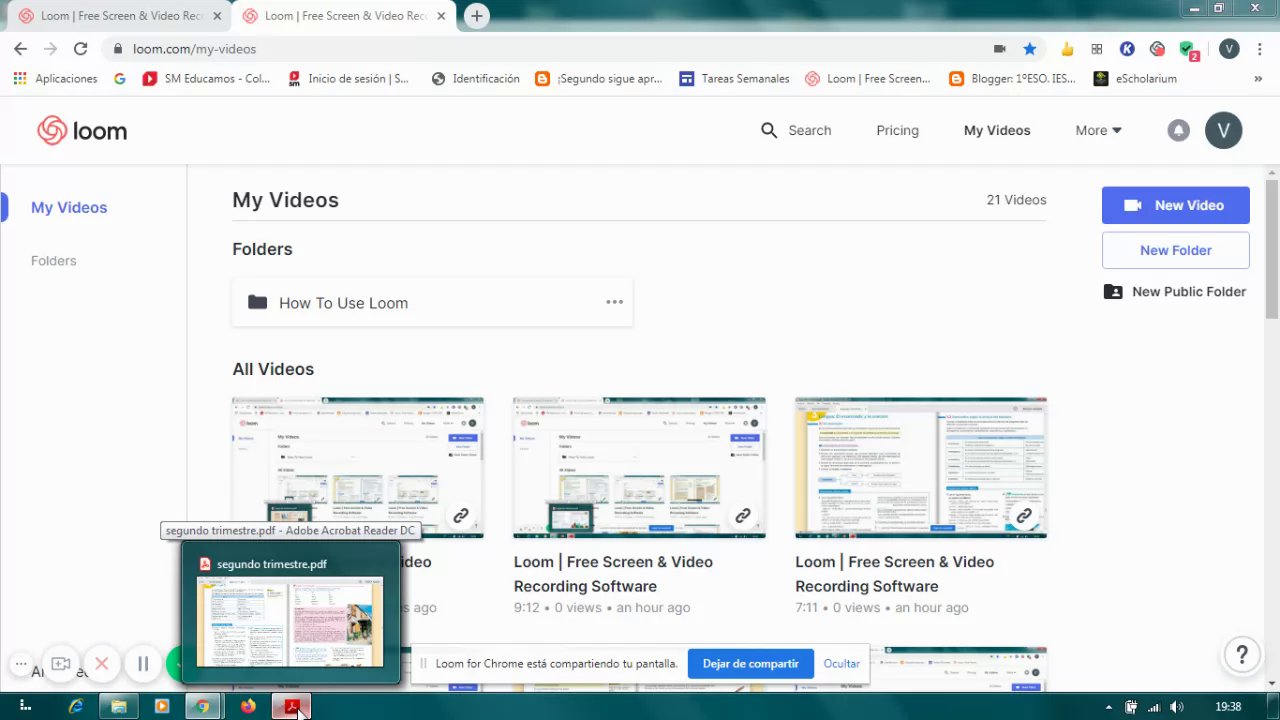Open the Tareas Semanales bookmark
The width and height of the screenshot is (1280, 720).
point(734,78)
